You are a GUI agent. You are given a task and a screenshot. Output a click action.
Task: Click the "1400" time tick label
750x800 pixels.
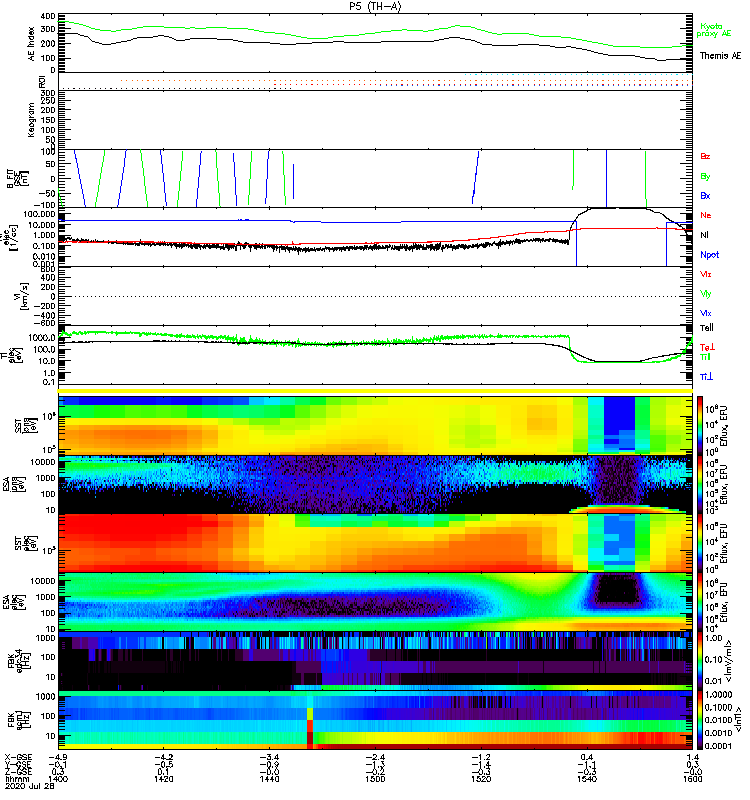tap(58, 779)
